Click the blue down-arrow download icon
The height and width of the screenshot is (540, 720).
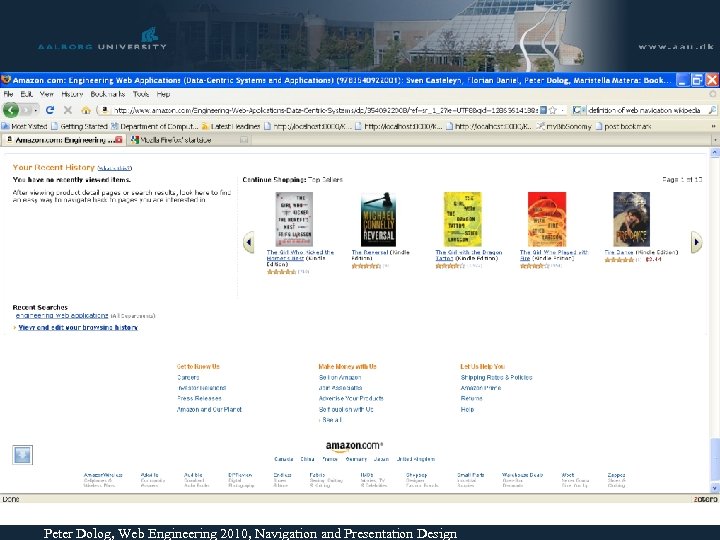point(22,455)
